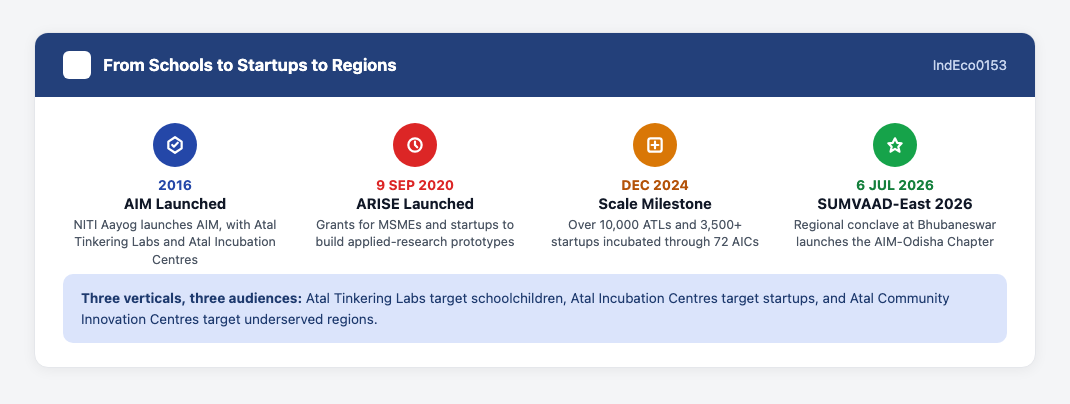The width and height of the screenshot is (1070, 404).
Task: Open the SUMVAAD-East 2026 heading
Action: point(895,203)
